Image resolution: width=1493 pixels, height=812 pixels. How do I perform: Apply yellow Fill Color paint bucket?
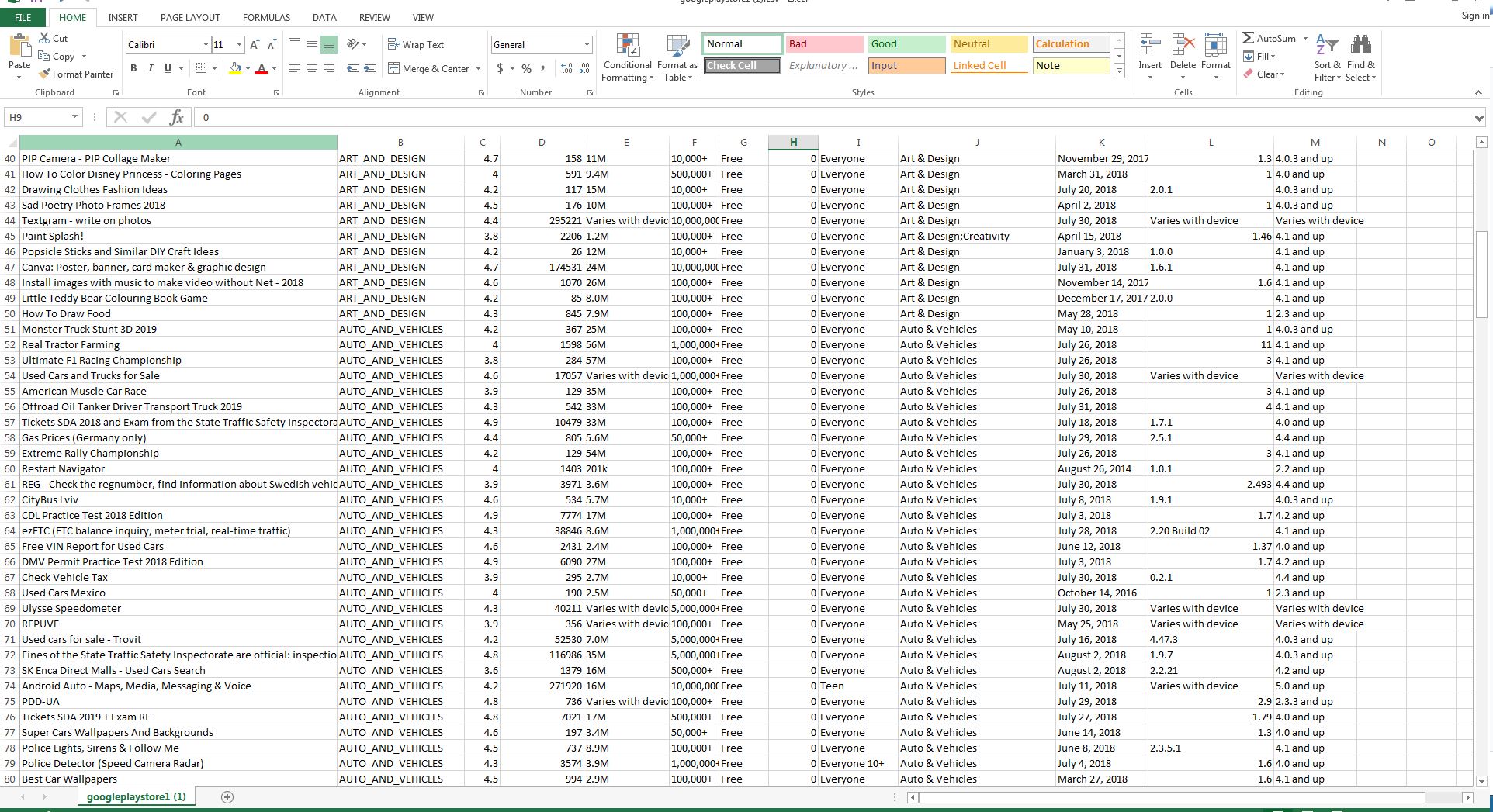(x=235, y=68)
